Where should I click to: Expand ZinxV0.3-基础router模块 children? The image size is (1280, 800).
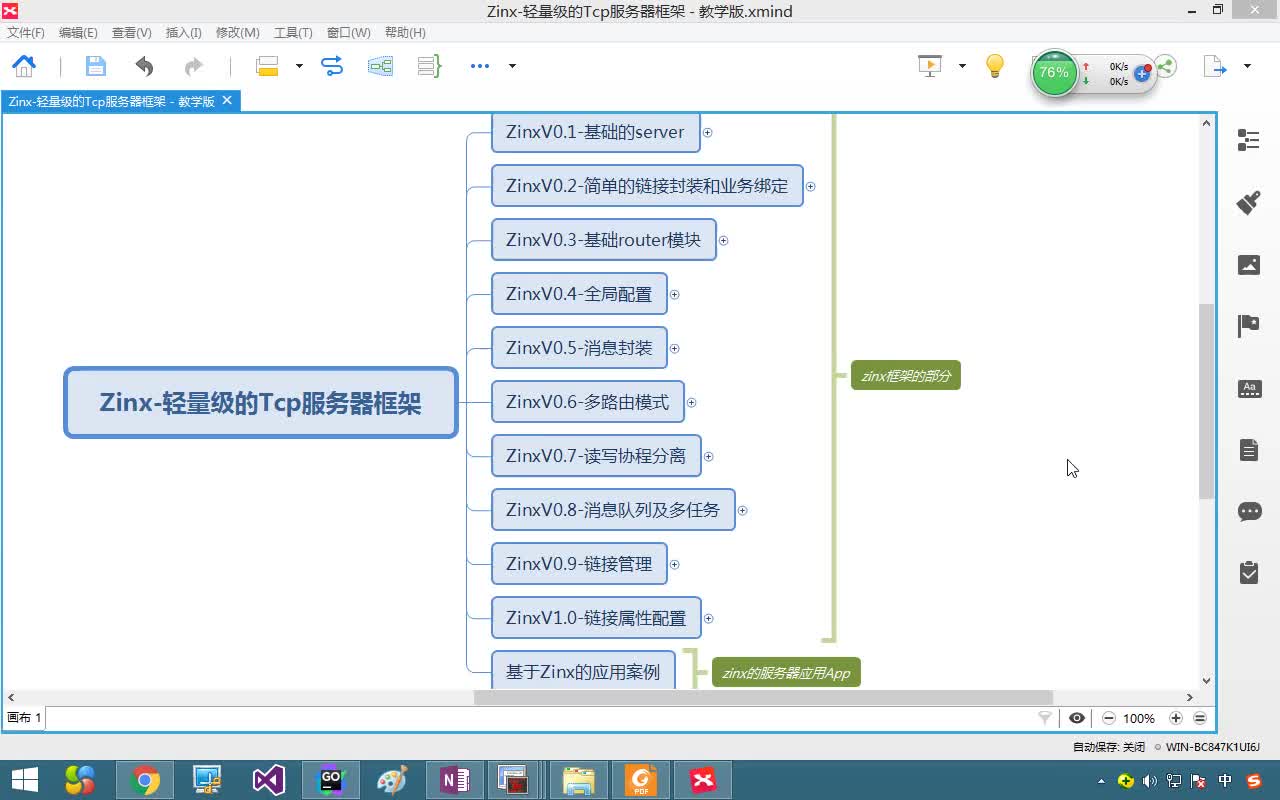(x=724, y=240)
